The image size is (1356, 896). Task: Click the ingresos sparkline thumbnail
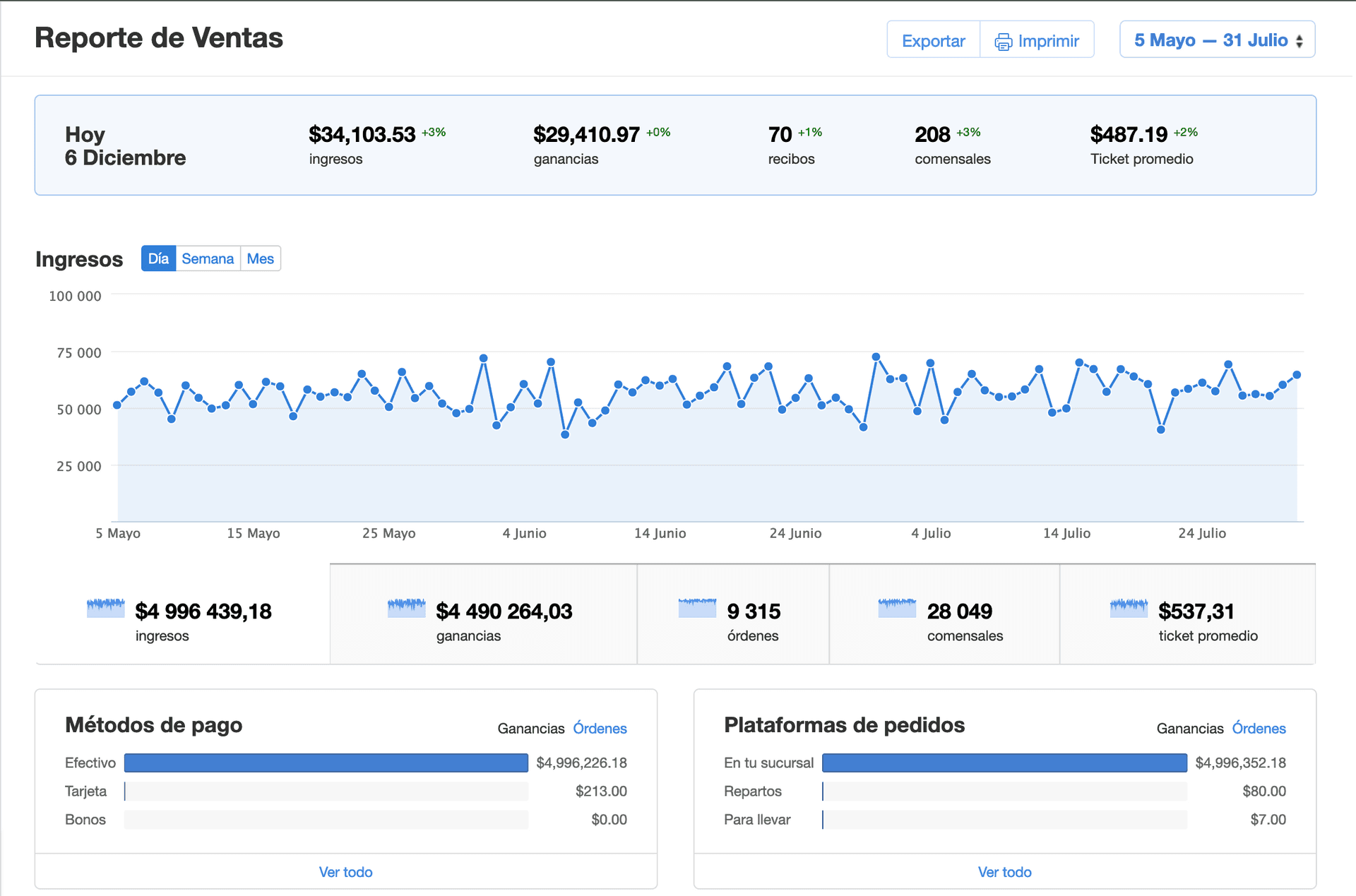105,608
